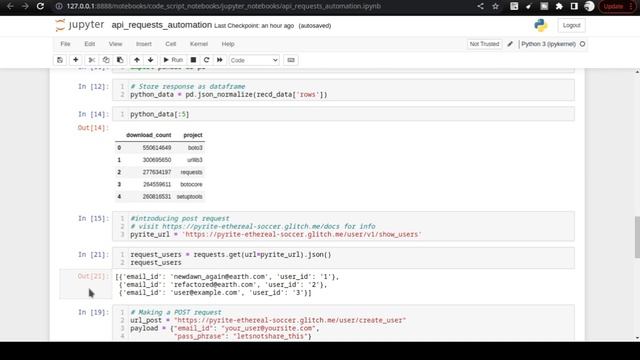Viewport: 640px width, 360px height.
Task: Go back with browser back arrow
Action: pyautogui.click(x=10, y=6)
